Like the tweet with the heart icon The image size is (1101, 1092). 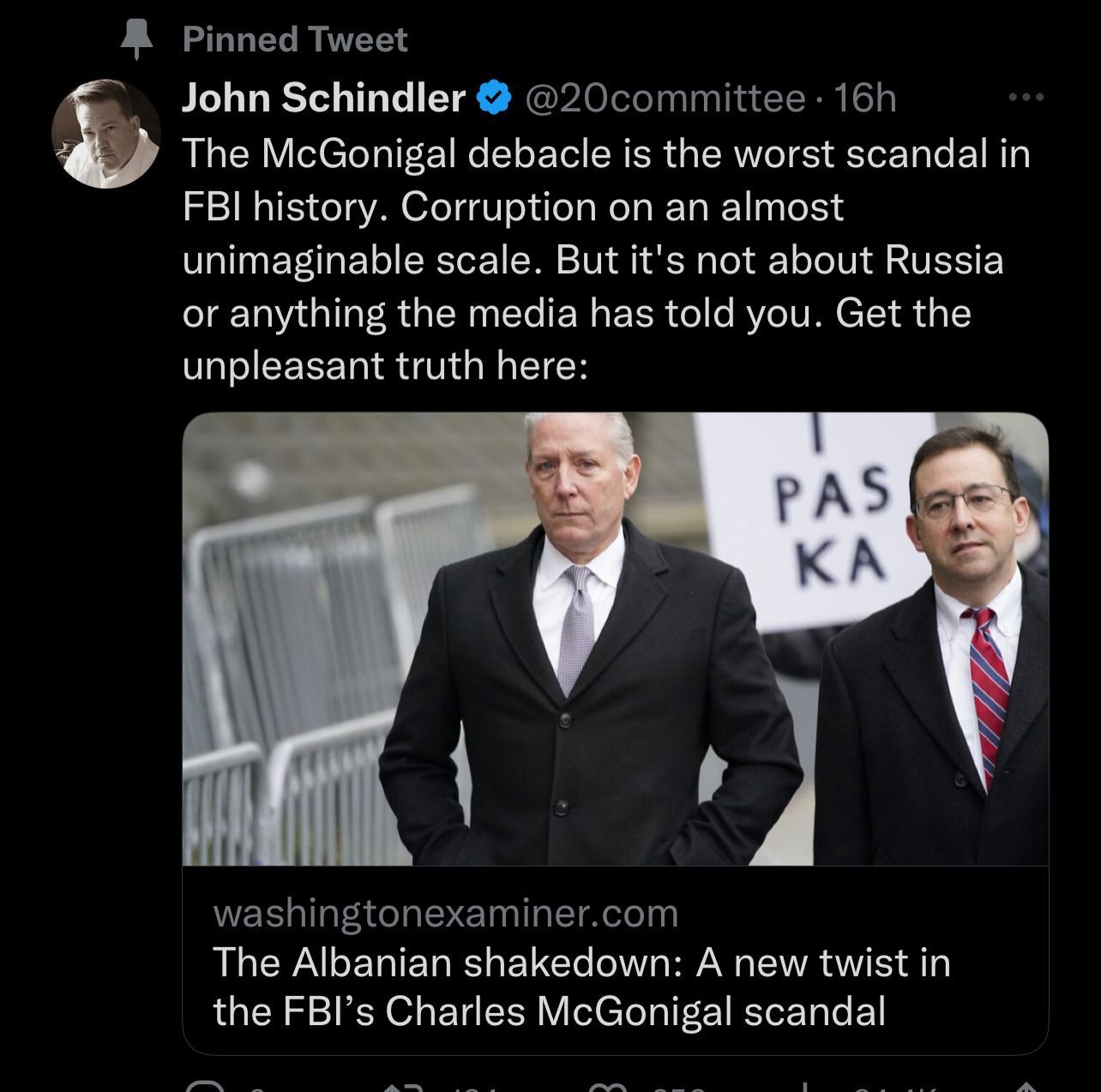pos(607,1087)
